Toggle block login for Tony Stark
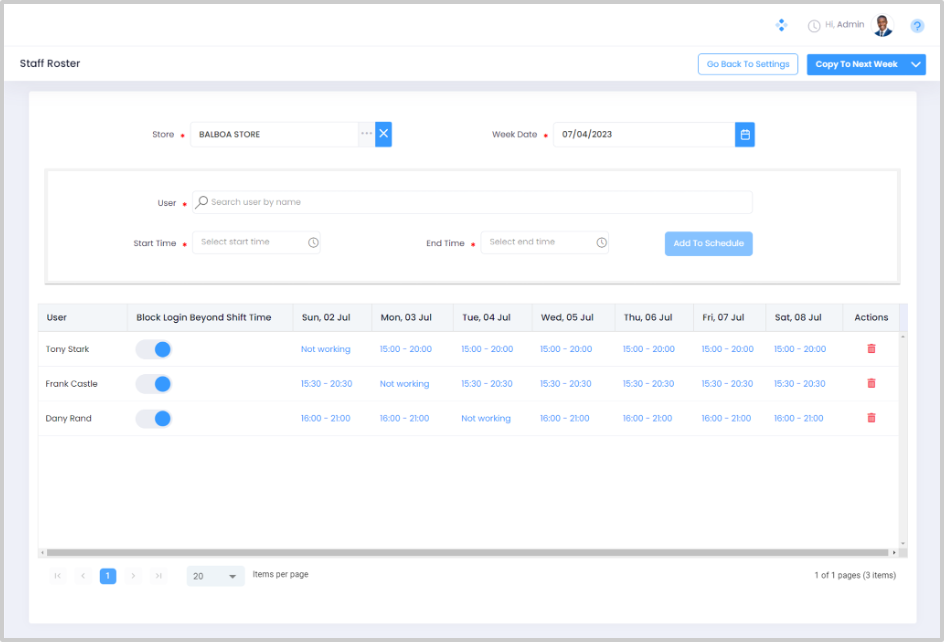The width and height of the screenshot is (944, 642). point(154,349)
